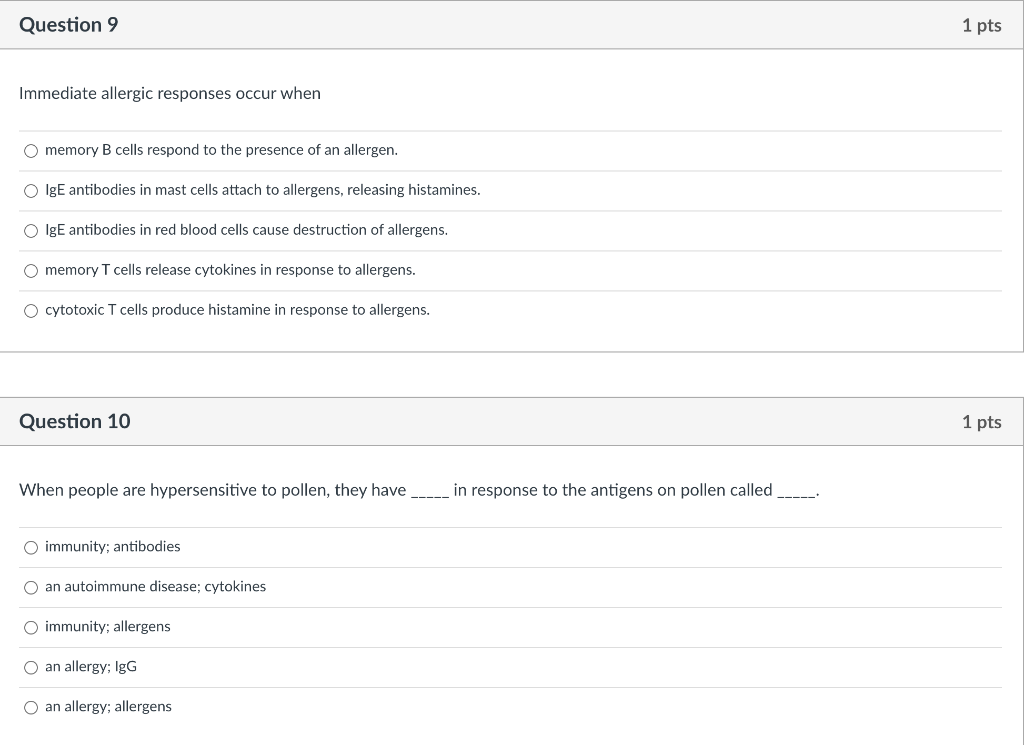Choose cytotoxic T cells produce histamine option
Viewport: 1024px width, 745px height.
coord(31,311)
